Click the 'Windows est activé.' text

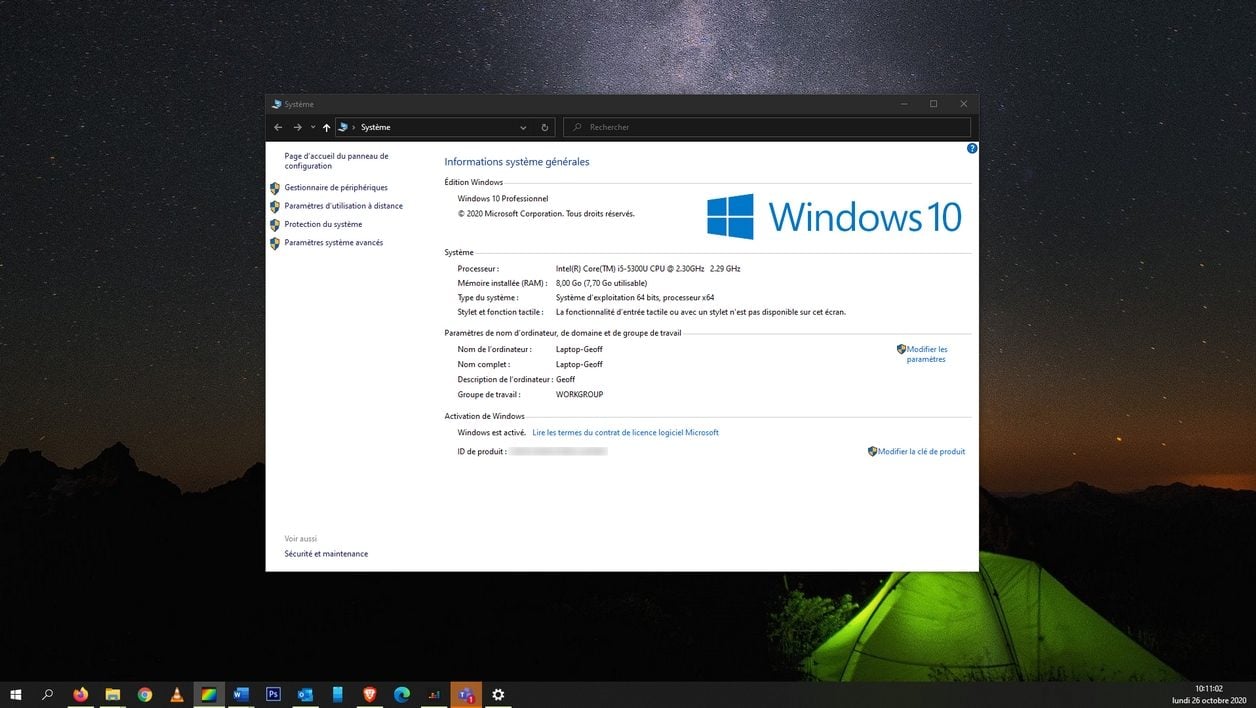[492, 433]
